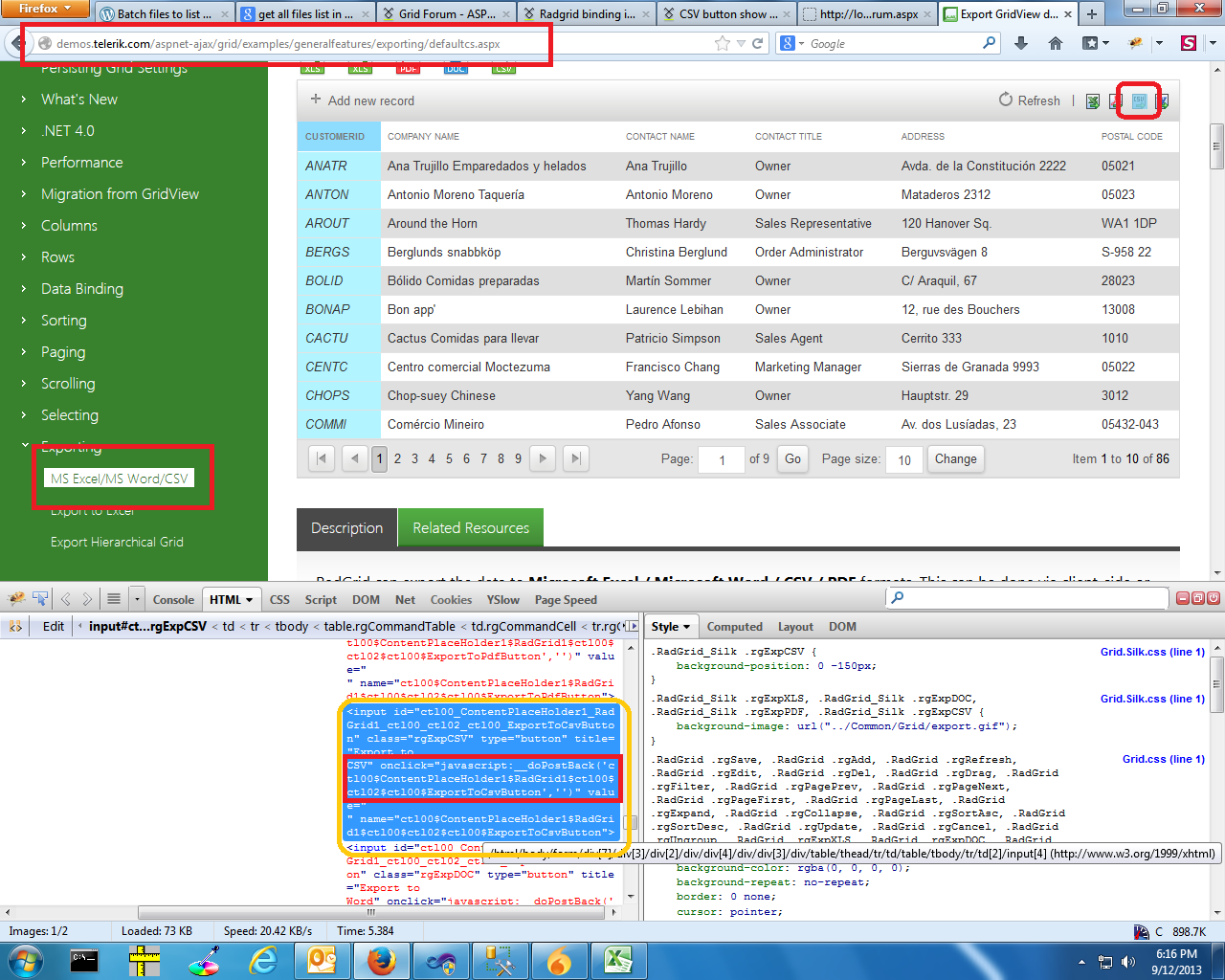
Task: Click Firefox downloads arrow icon
Action: (x=1021, y=43)
